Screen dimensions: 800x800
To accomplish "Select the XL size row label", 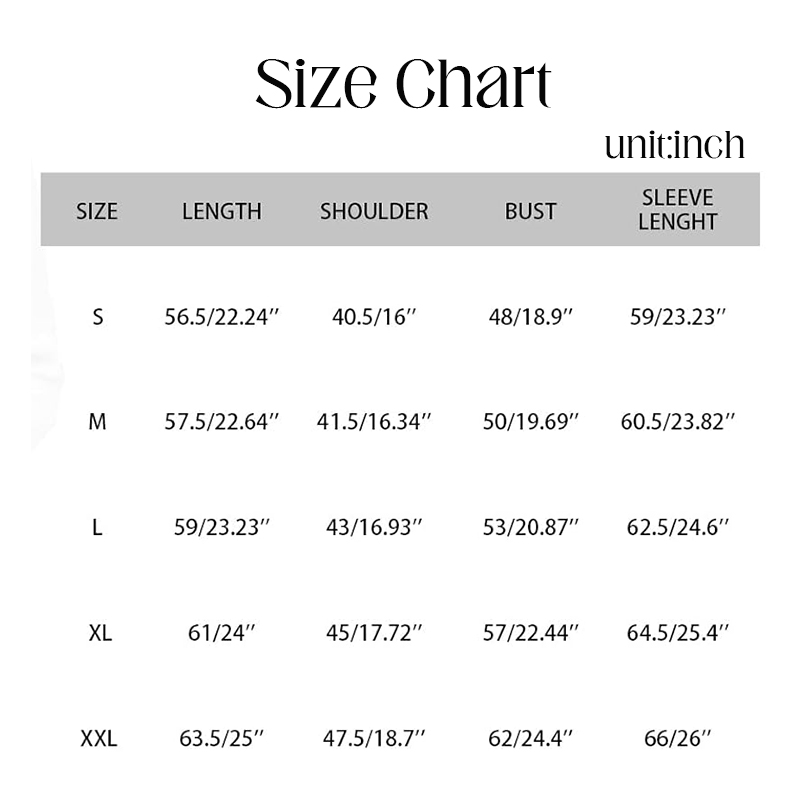I will 99,633.
